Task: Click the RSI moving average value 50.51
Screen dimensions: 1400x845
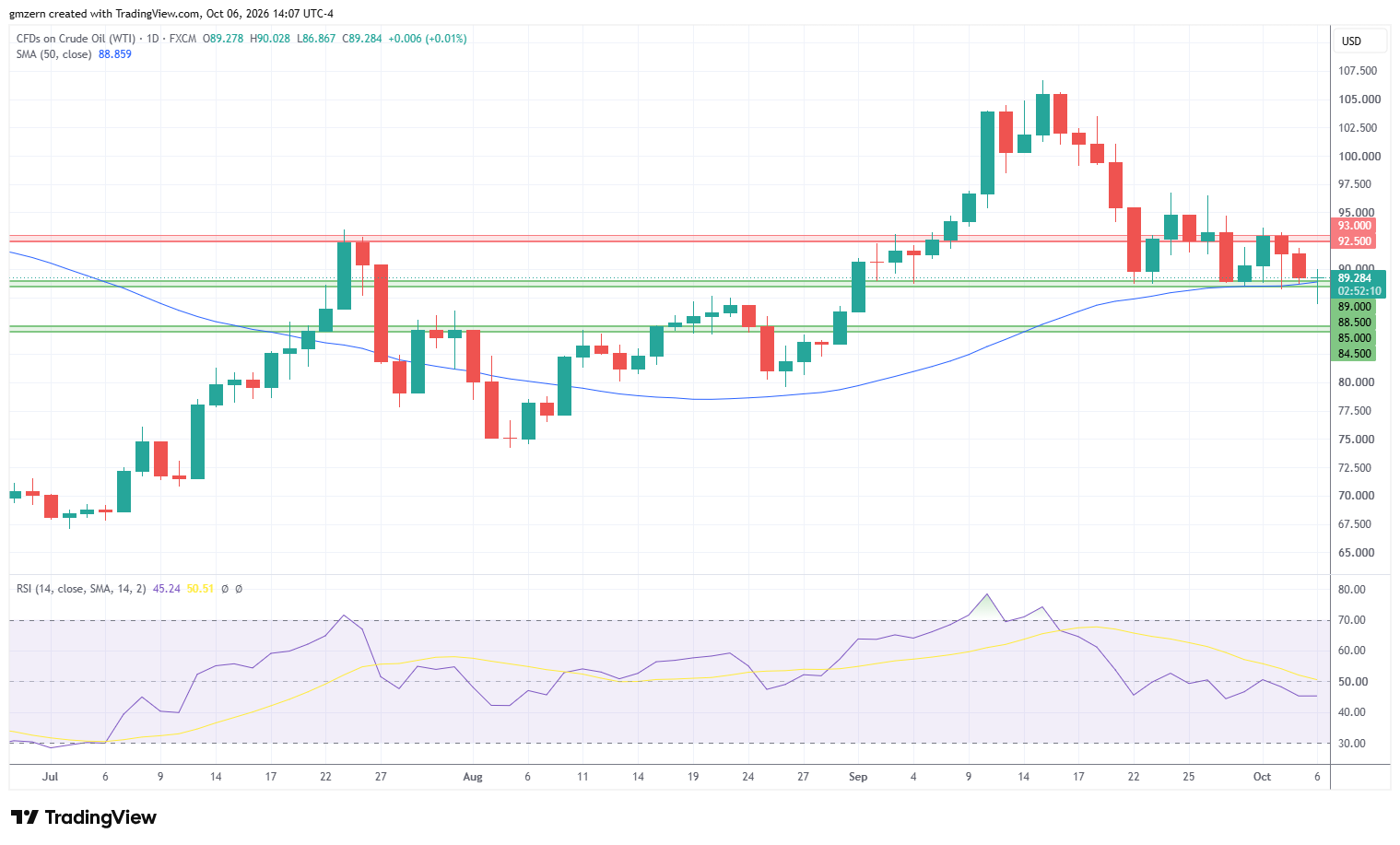Action: (200, 589)
